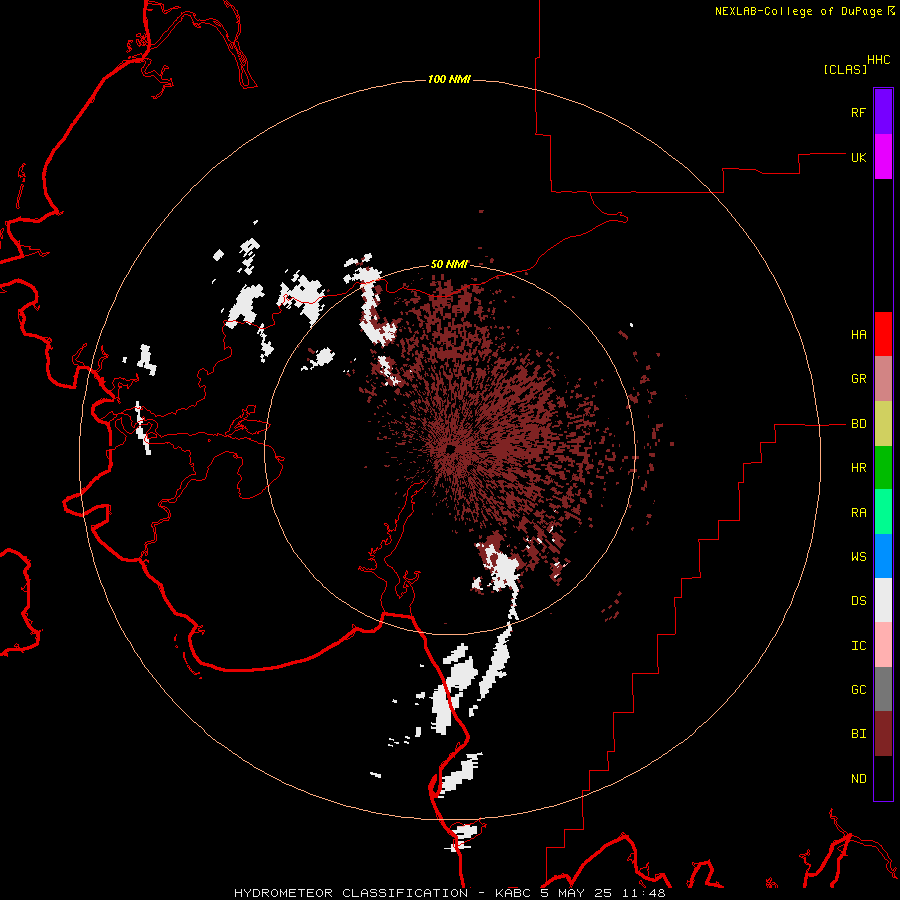
Task: Click the HR legend label
Action: [858, 467]
